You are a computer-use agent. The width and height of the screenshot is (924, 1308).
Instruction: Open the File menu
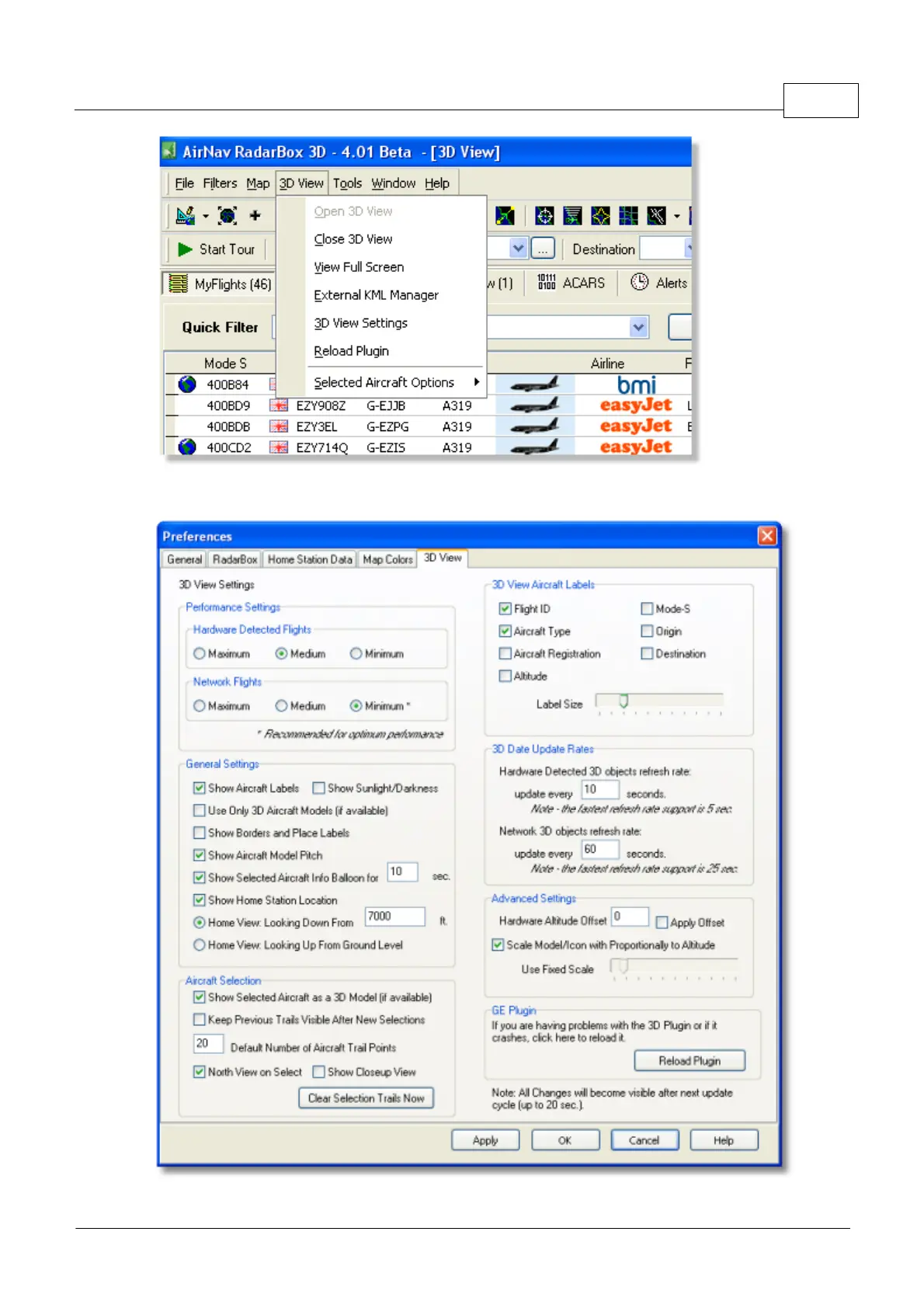point(185,183)
